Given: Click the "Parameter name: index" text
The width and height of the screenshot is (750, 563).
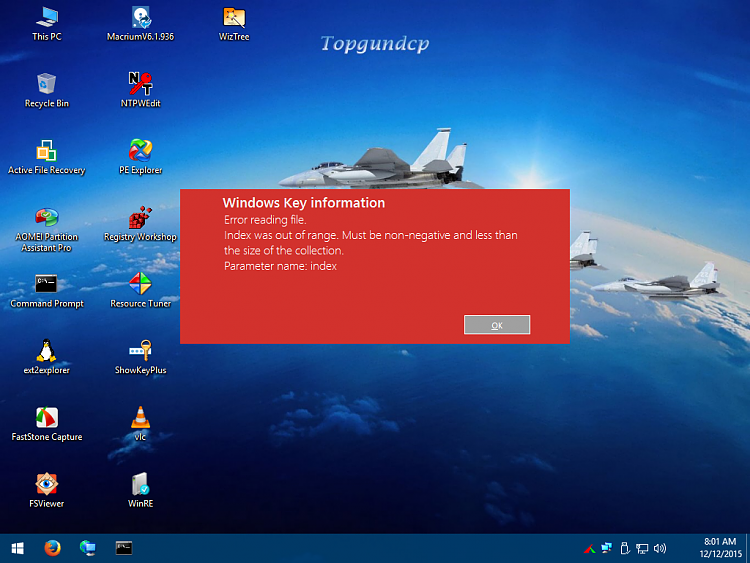Looking at the screenshot, I should (280, 266).
